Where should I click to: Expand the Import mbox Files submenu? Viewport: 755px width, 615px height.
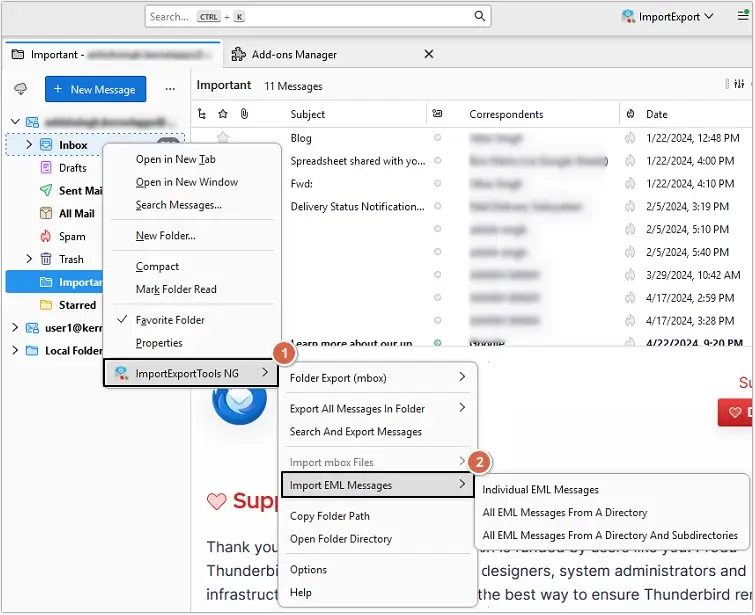tap(378, 462)
